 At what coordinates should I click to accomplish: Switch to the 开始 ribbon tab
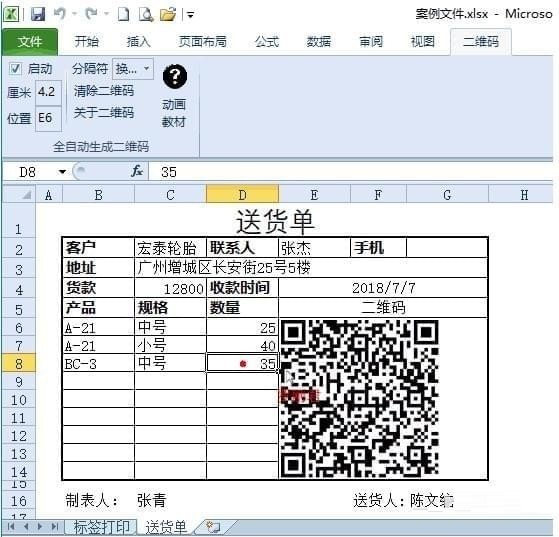[86, 42]
